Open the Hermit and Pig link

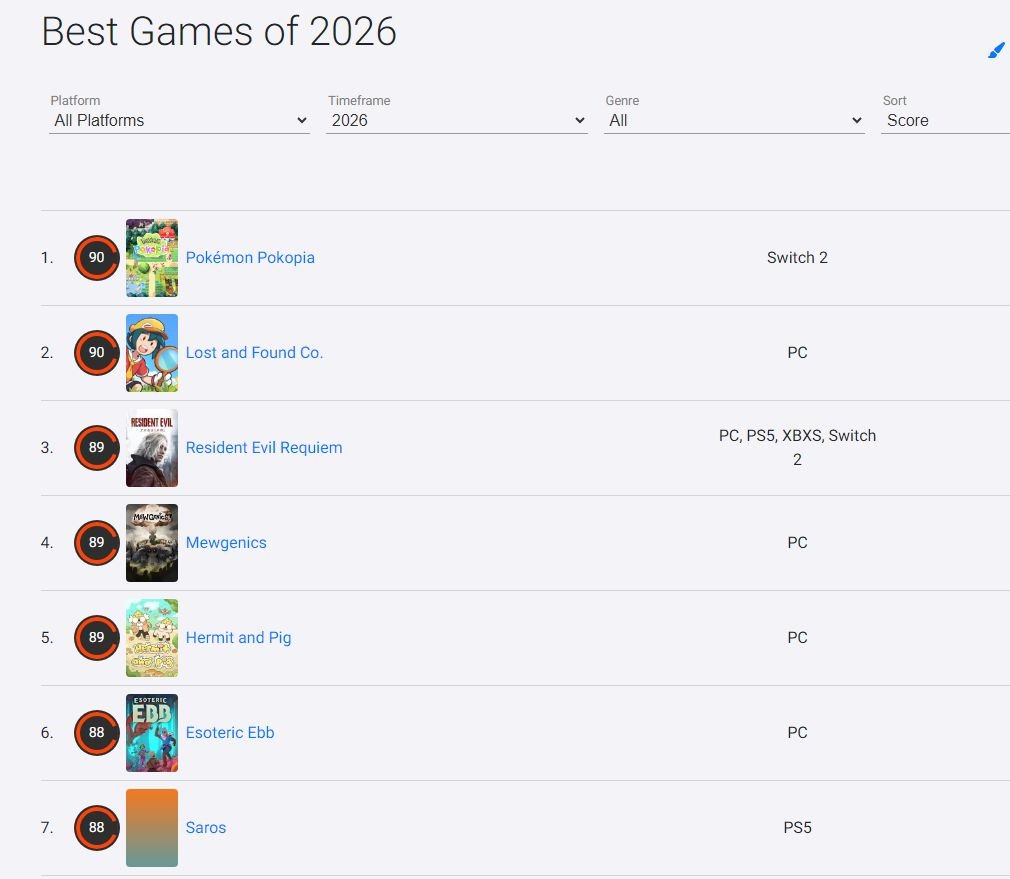pyautogui.click(x=238, y=638)
